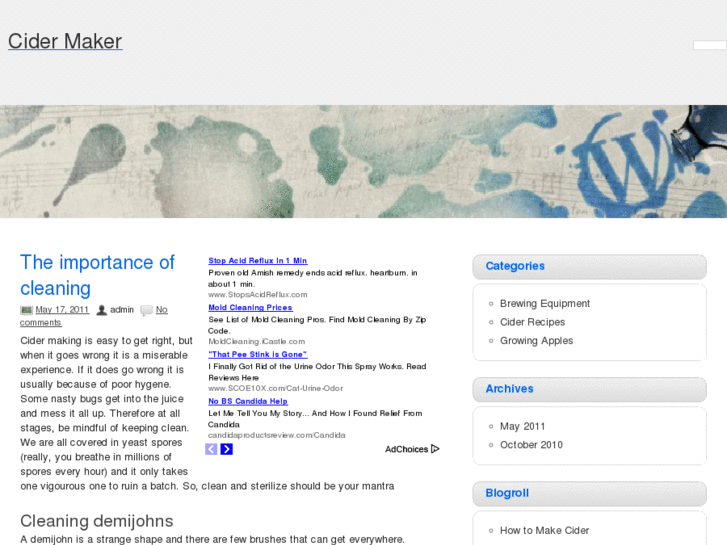Select the Brewing Equipment category
727x545 pixels.
tap(545, 303)
